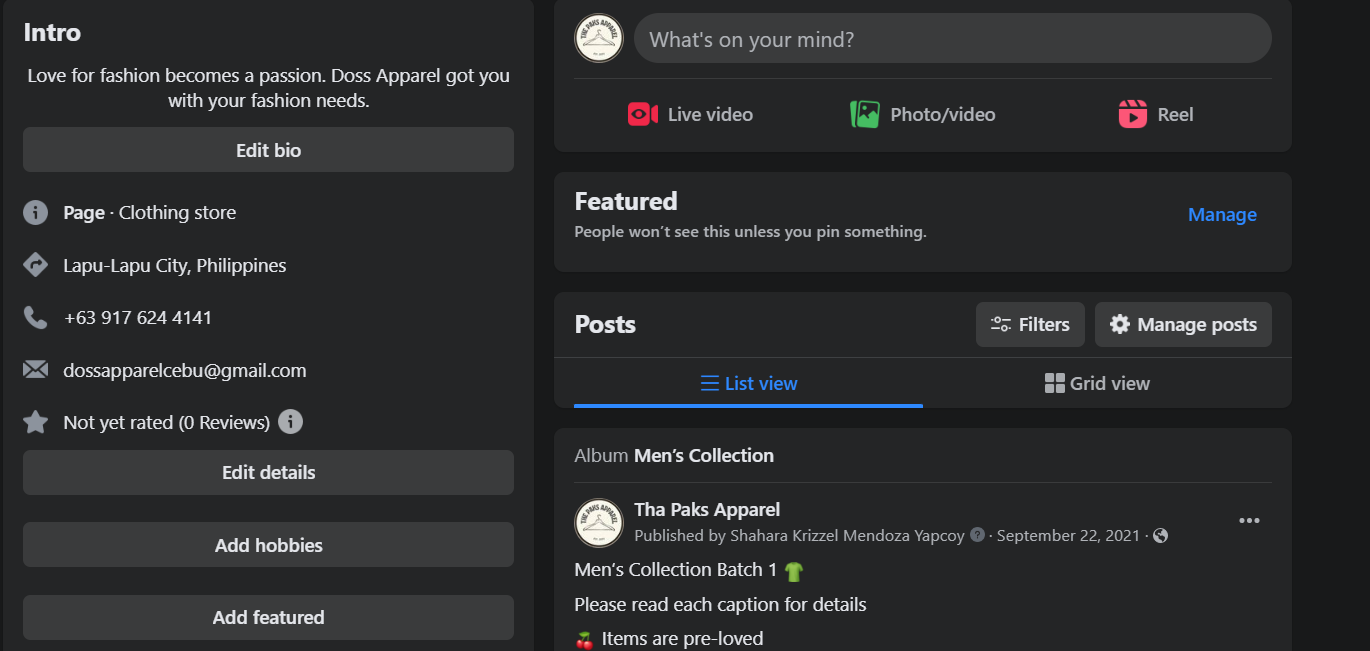
Task: Click the Manage link in Featured
Action: point(1222,215)
